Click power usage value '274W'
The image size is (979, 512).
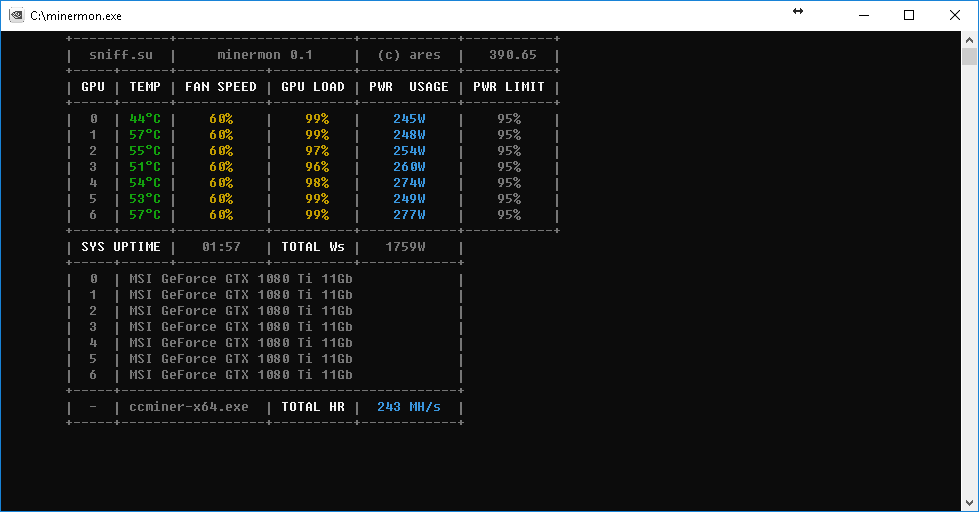409,183
